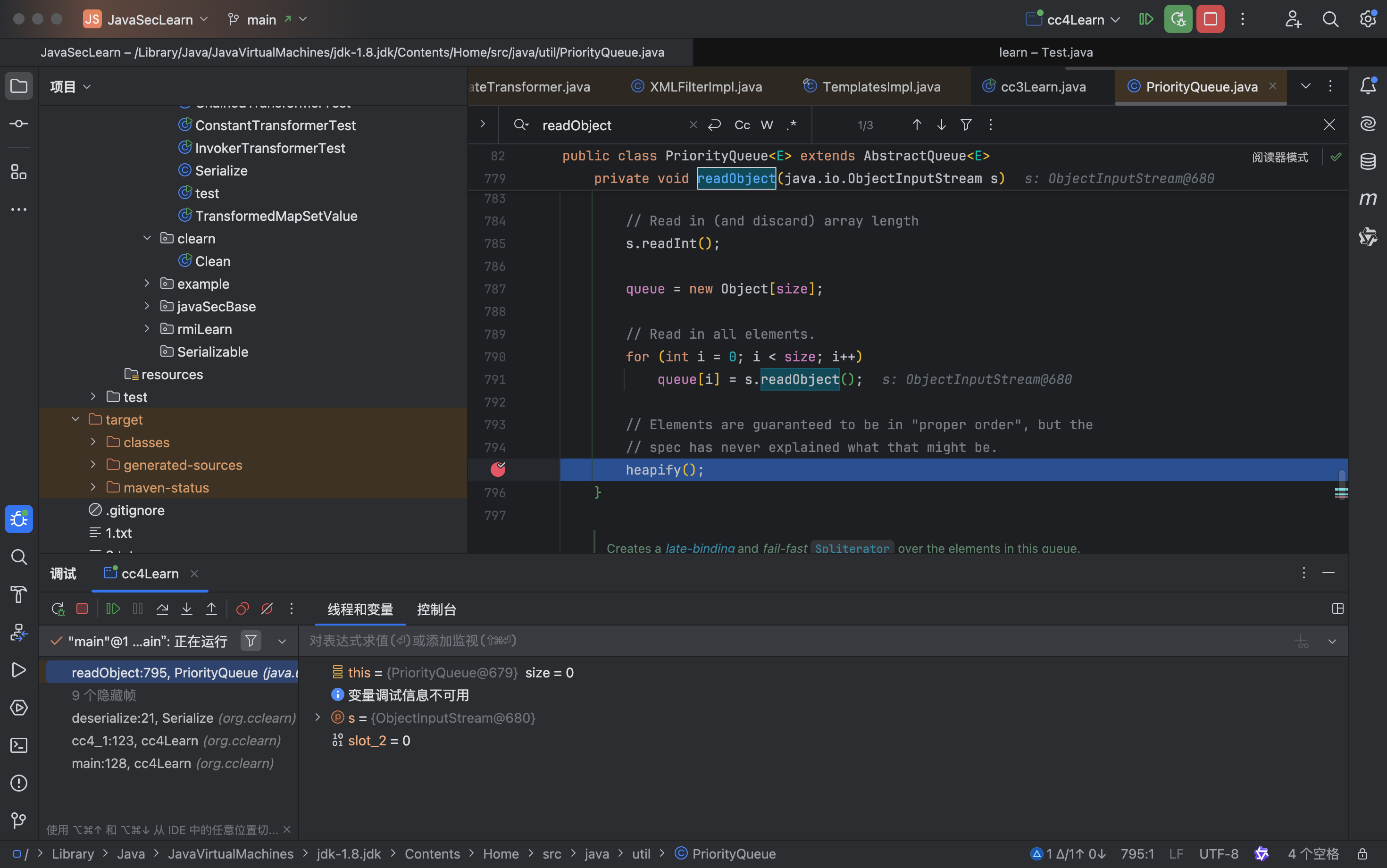1387x868 pixels.
Task: Switch to the 控制台 console tab
Action: tap(436, 609)
